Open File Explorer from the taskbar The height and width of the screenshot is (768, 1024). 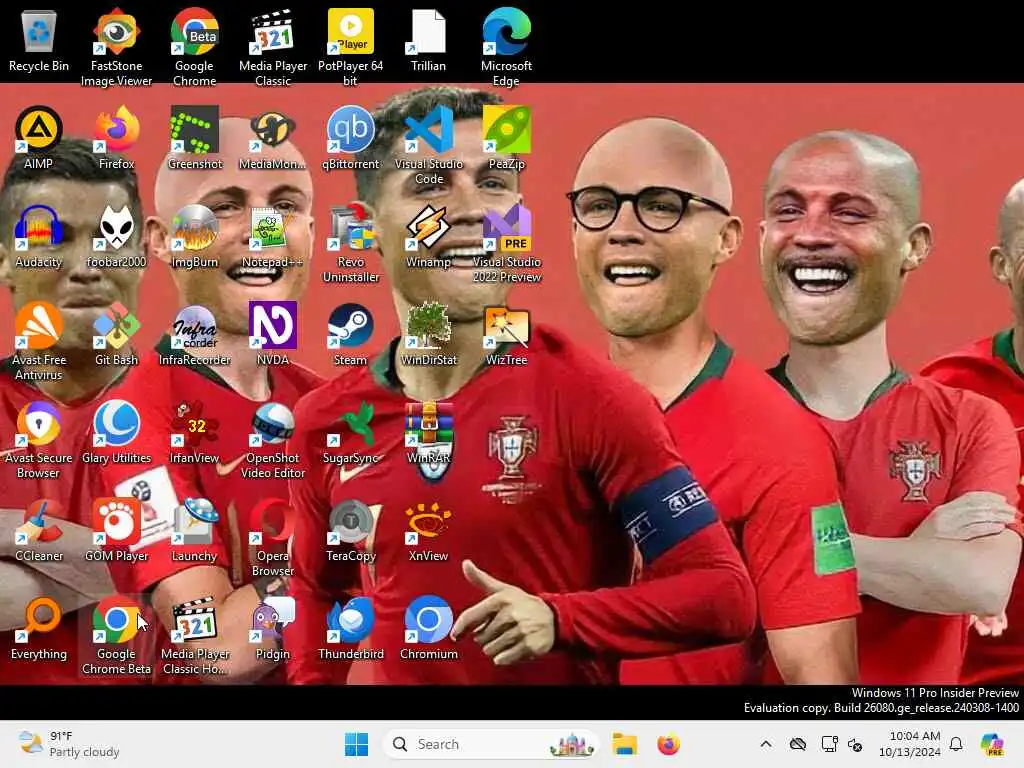(624, 744)
